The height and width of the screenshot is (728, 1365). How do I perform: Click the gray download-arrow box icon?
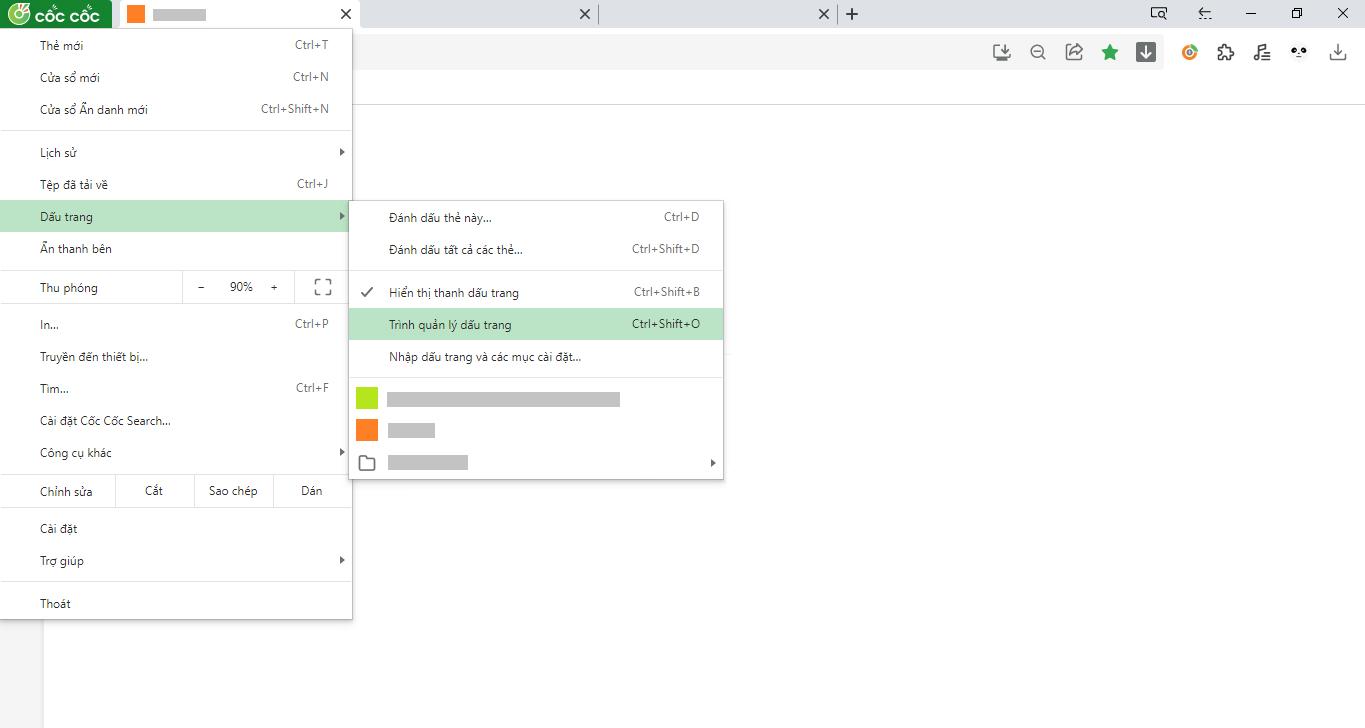(1146, 52)
